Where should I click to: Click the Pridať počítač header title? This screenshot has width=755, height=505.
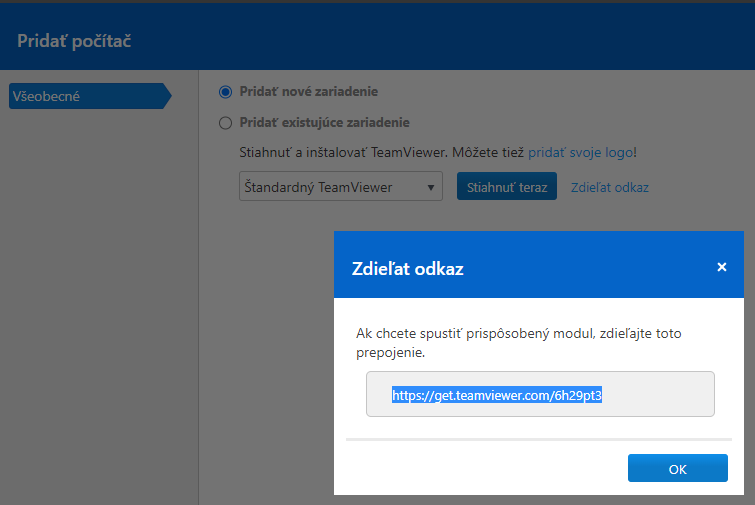[x=74, y=41]
